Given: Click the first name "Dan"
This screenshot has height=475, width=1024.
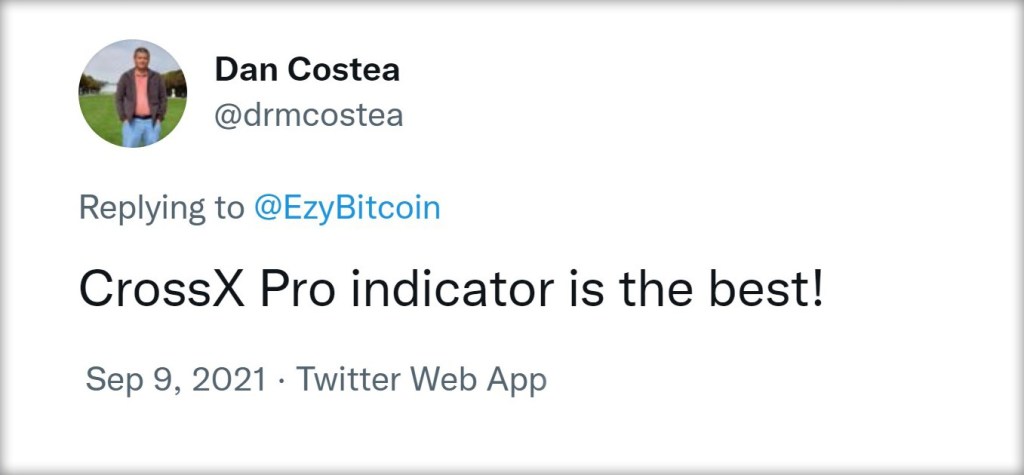Looking at the screenshot, I should 241,70.
